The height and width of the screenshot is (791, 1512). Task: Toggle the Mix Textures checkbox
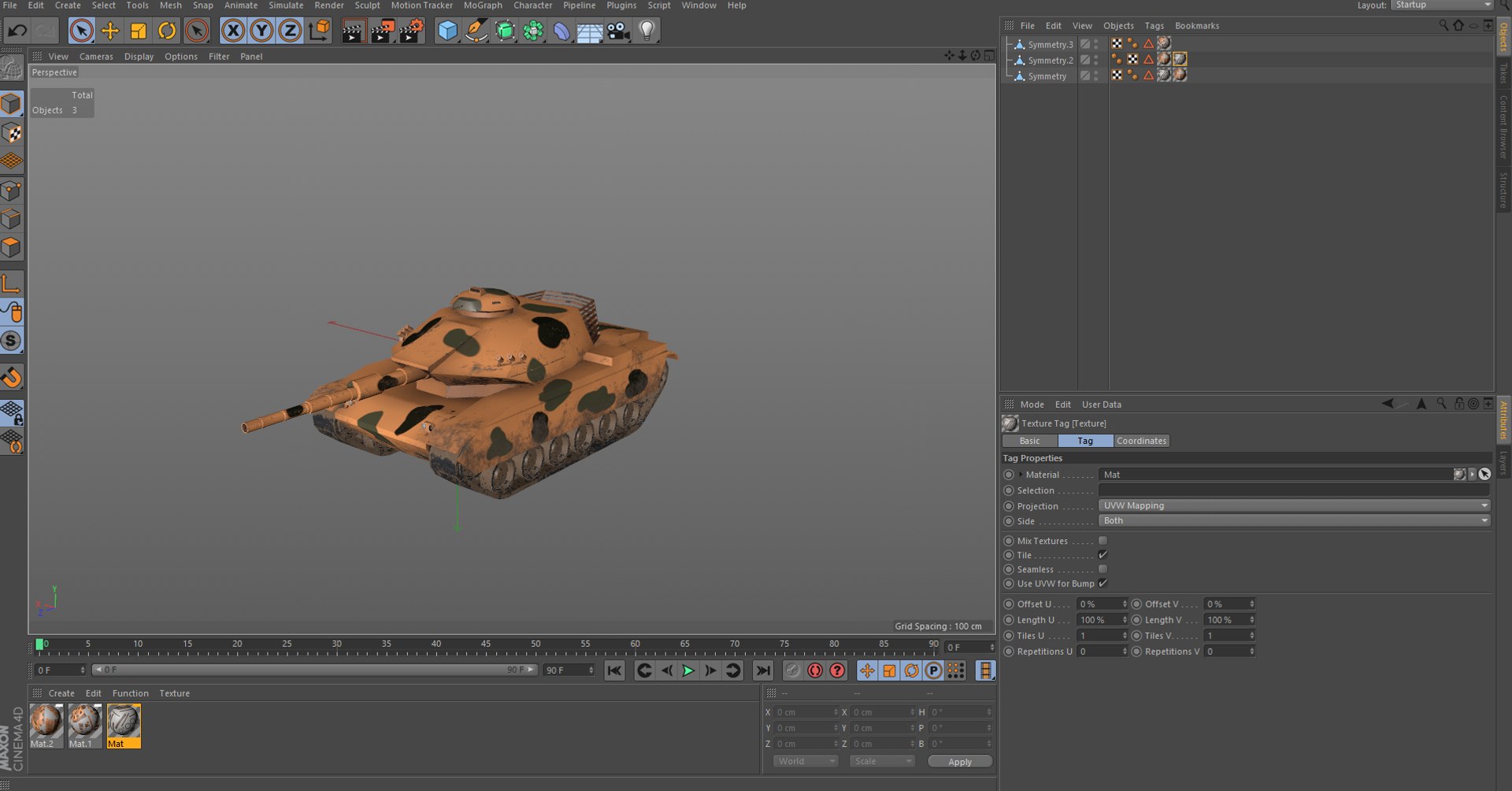1102,541
